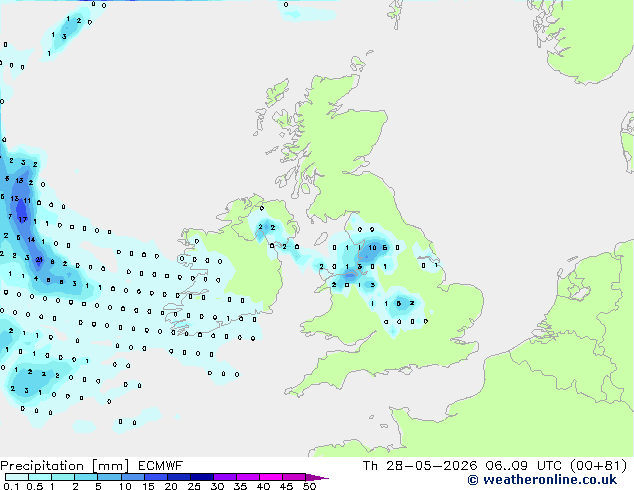634x490 pixels.
Task: Click the legend label '25'
Action: click(x=194, y=486)
